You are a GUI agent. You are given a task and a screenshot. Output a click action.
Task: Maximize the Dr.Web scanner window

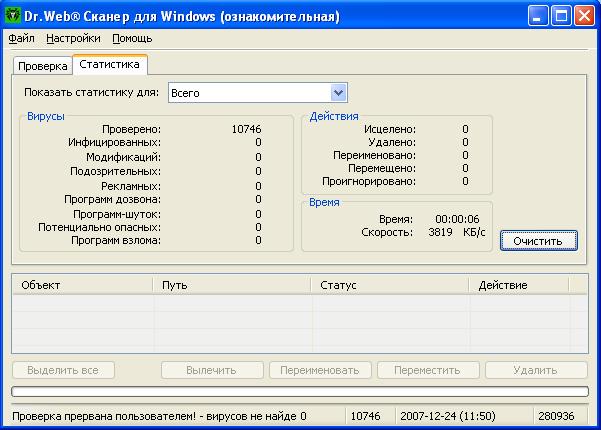[x=561, y=16]
